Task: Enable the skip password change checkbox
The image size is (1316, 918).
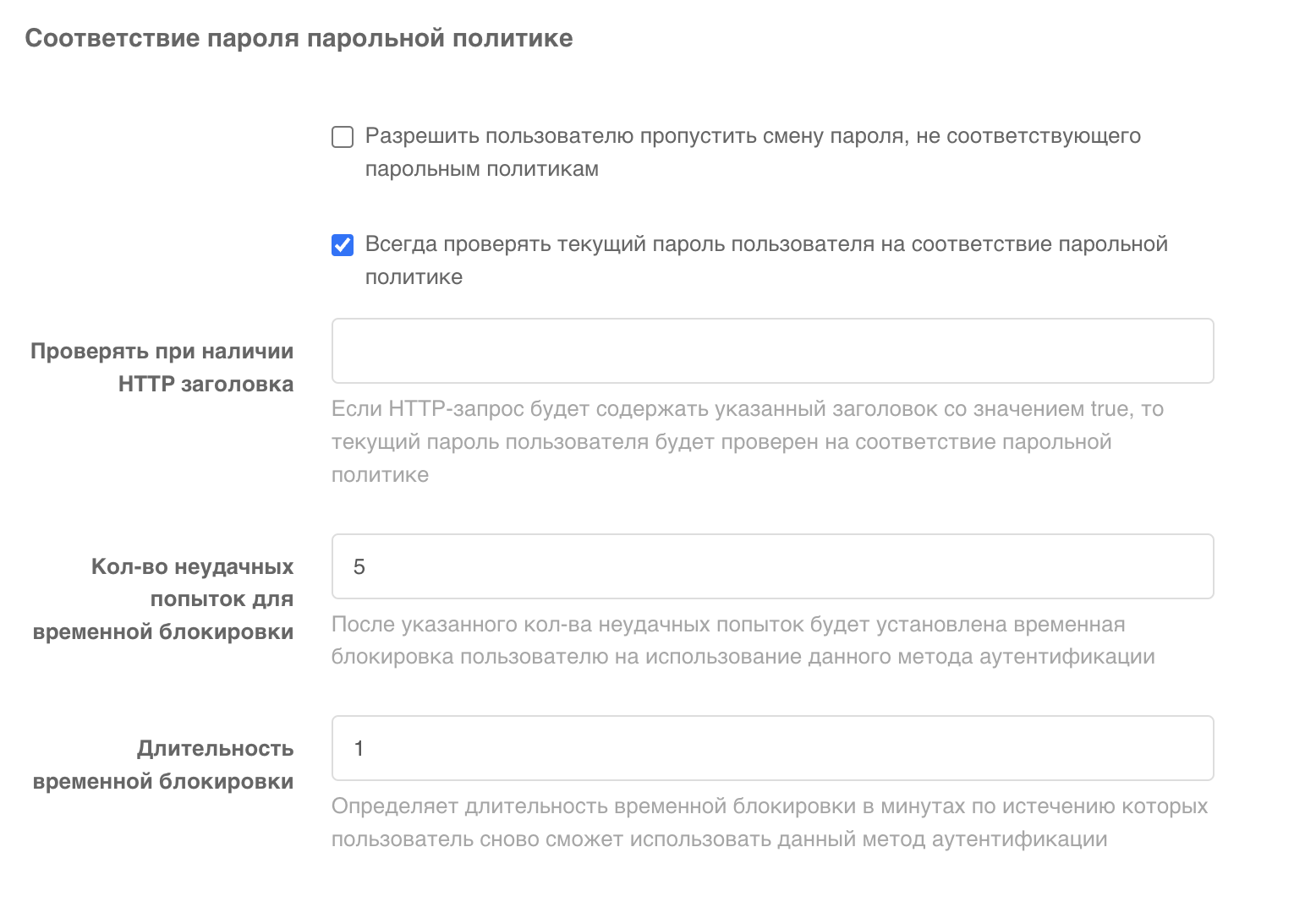Action: 343,137
